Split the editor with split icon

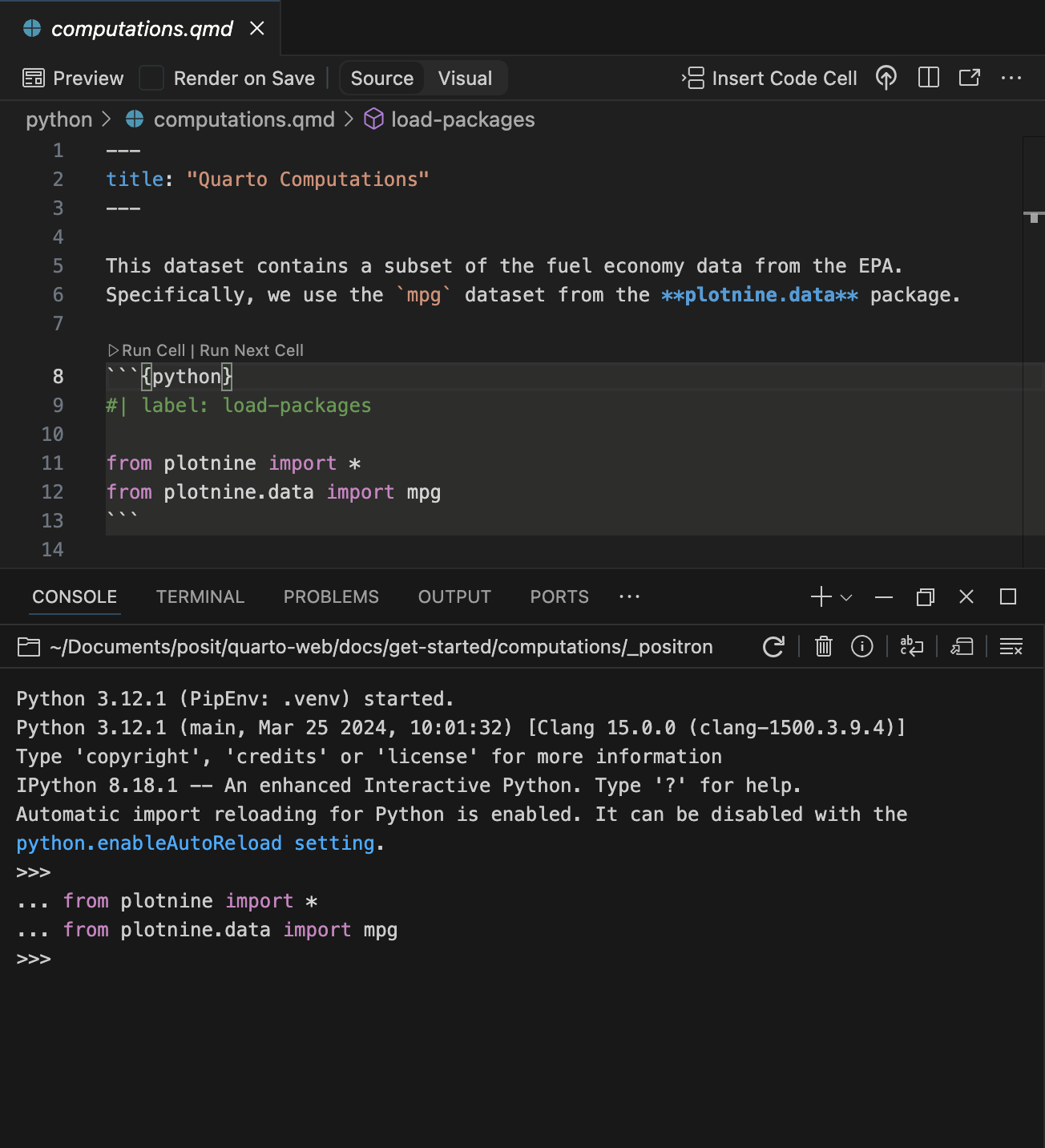[x=929, y=78]
